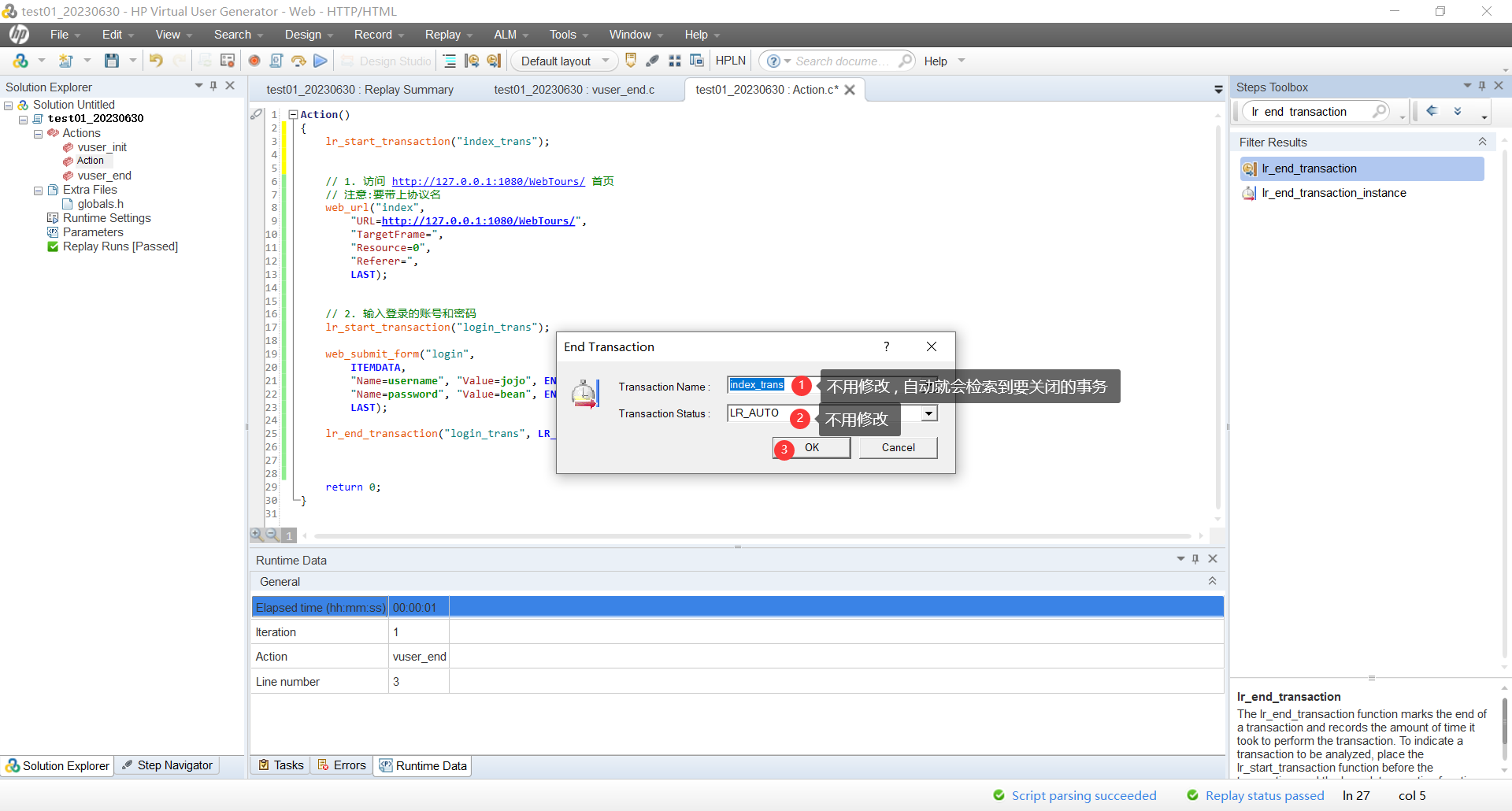Pin the Steps Toolbox panel
Screen dimensions: 1512x811
(x=1482, y=86)
